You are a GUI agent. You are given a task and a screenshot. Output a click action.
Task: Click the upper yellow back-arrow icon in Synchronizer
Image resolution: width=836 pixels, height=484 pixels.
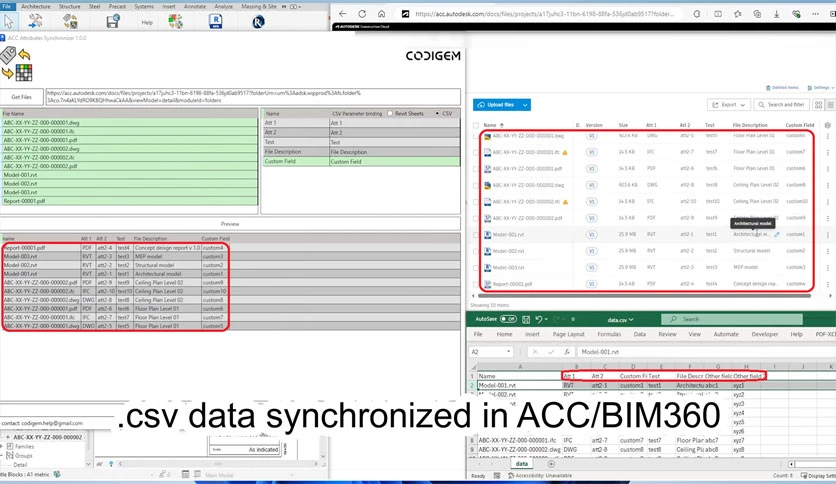tap(24, 54)
